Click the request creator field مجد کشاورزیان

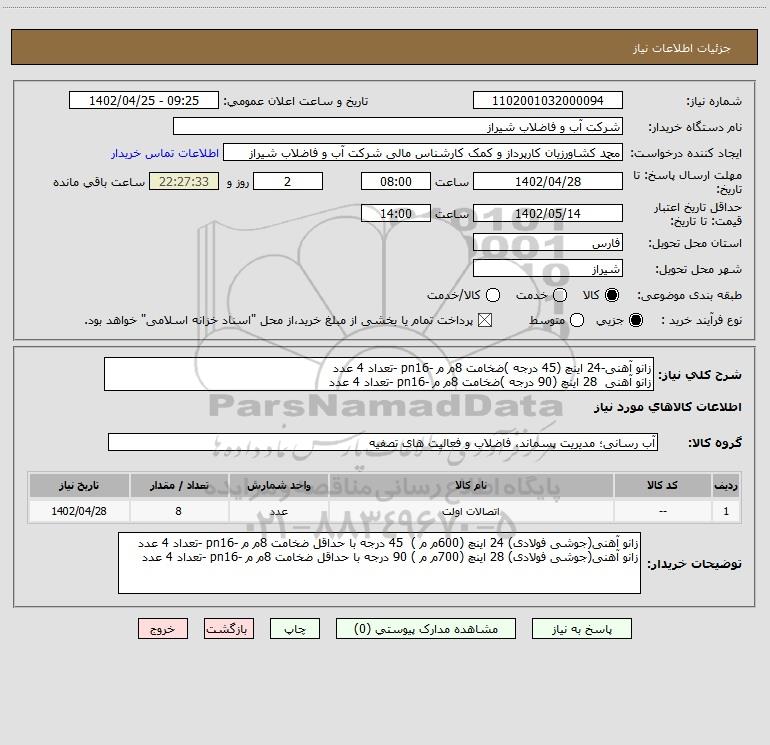[x=423, y=153]
